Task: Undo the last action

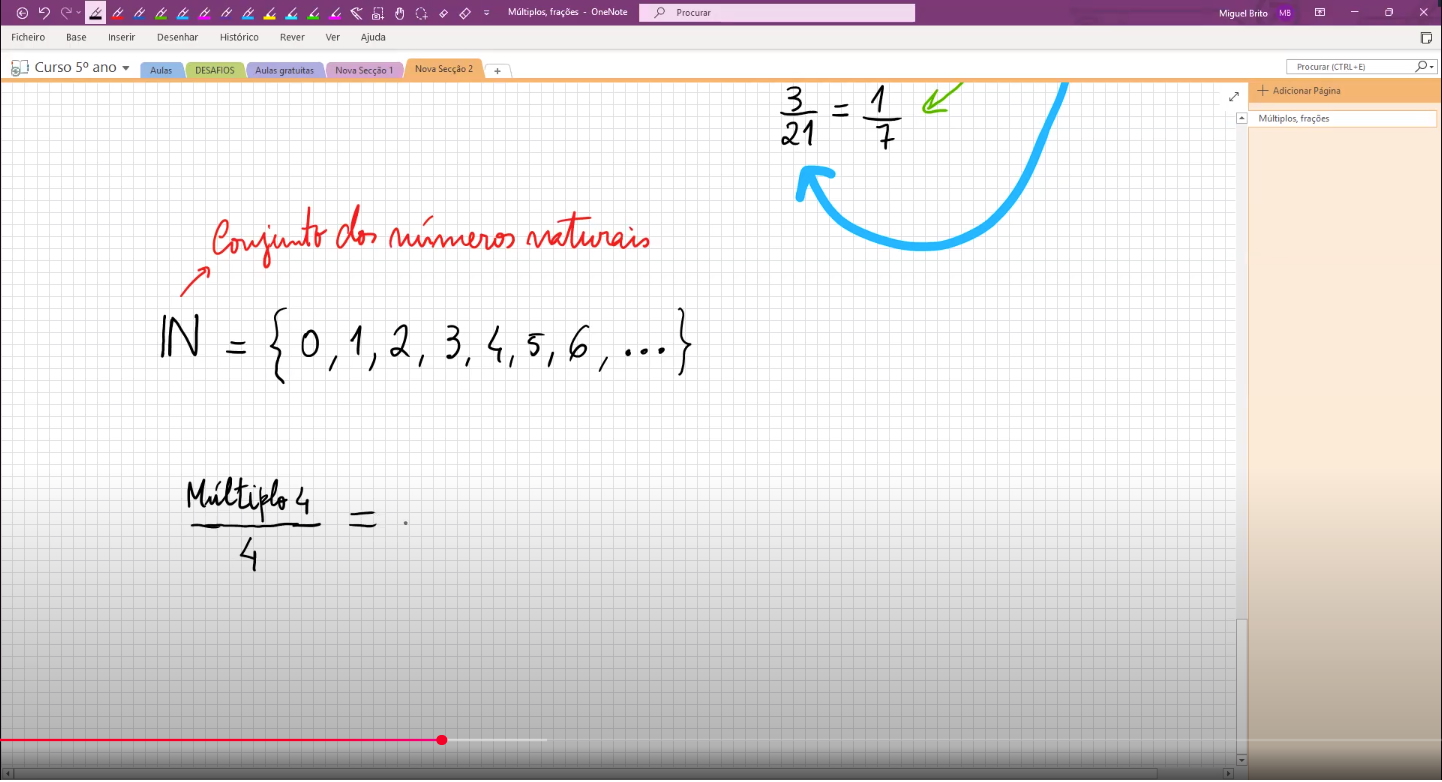Action: coord(44,13)
